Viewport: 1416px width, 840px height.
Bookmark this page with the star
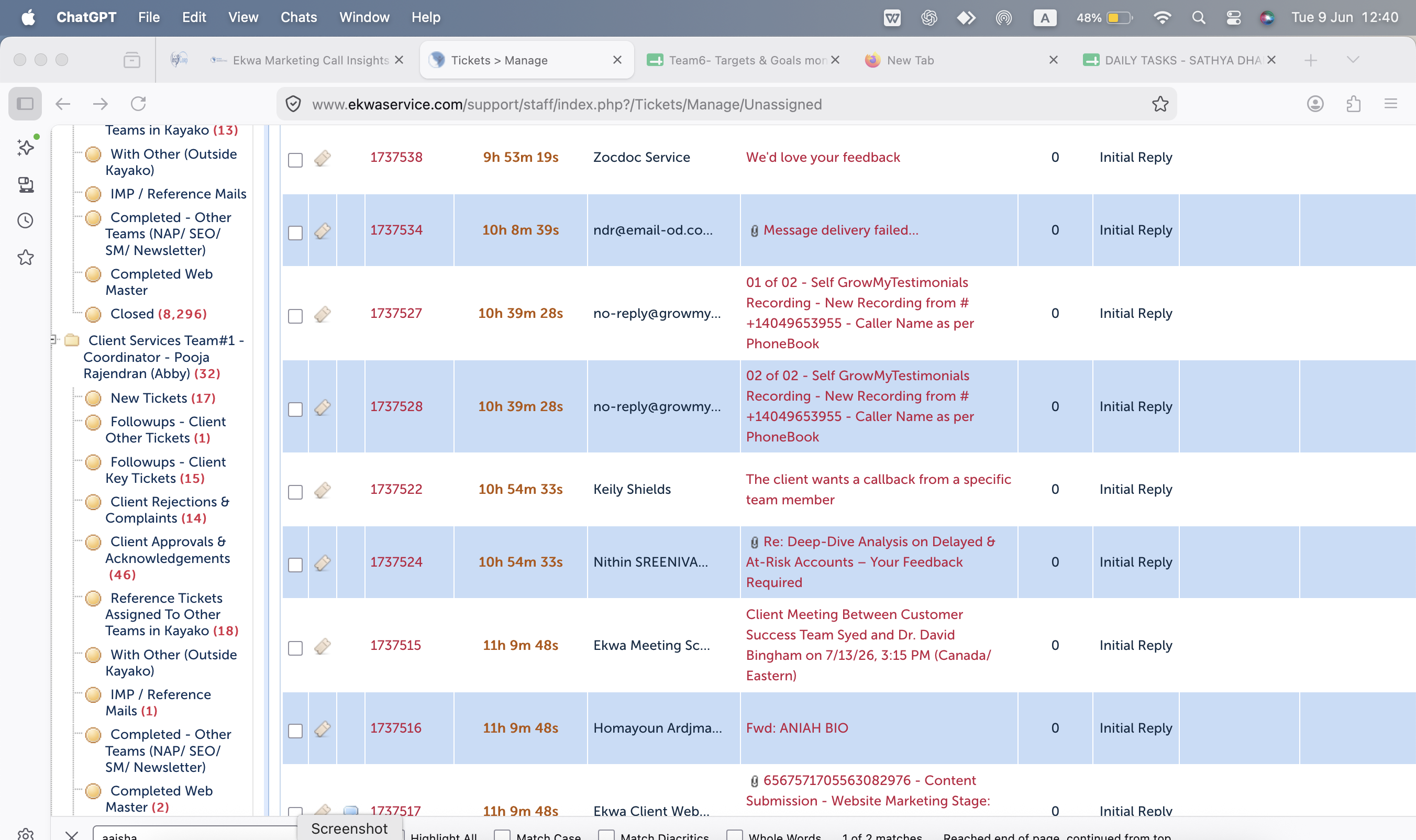coord(1160,104)
